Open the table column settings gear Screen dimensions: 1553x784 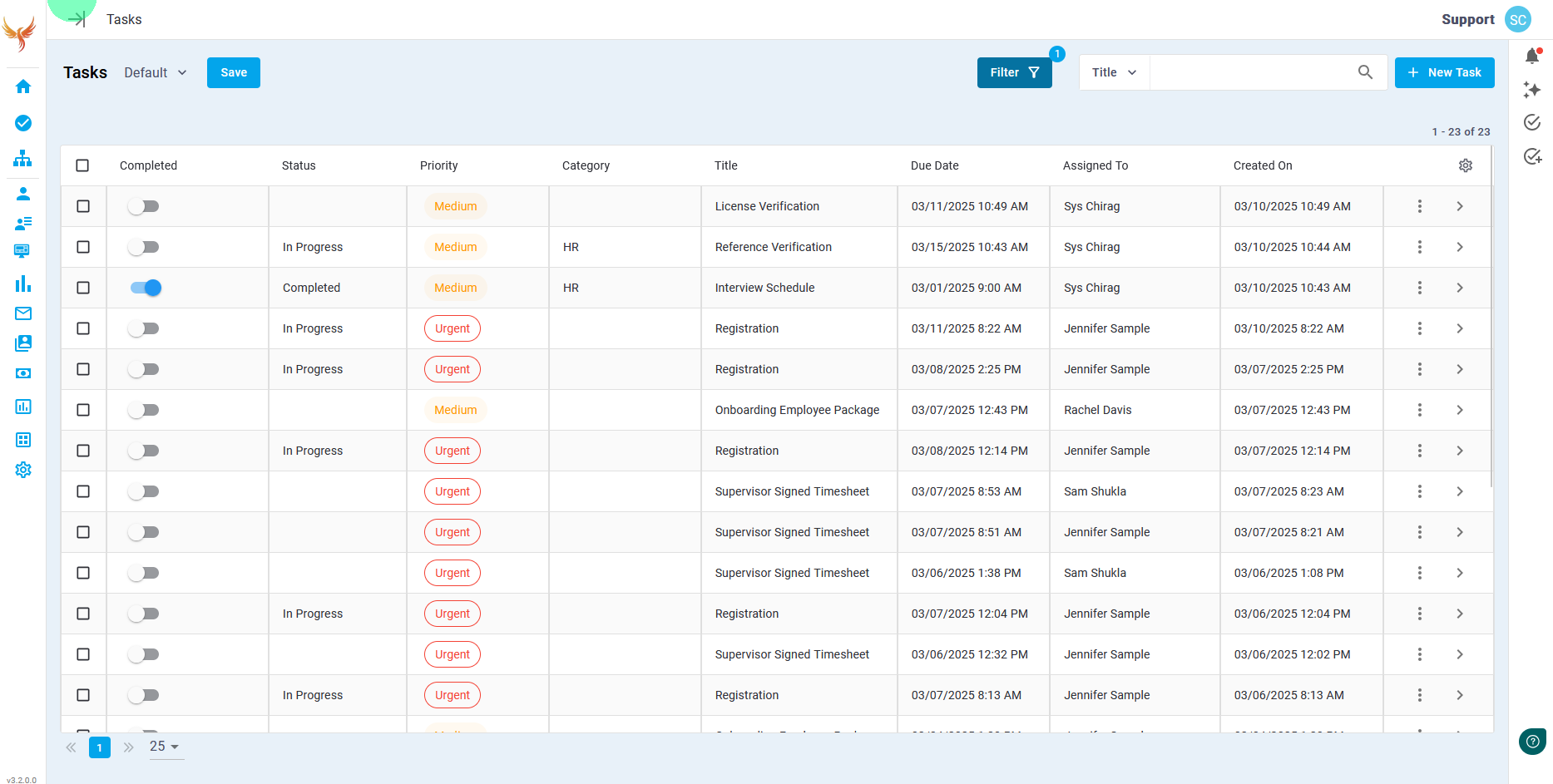pos(1466,165)
